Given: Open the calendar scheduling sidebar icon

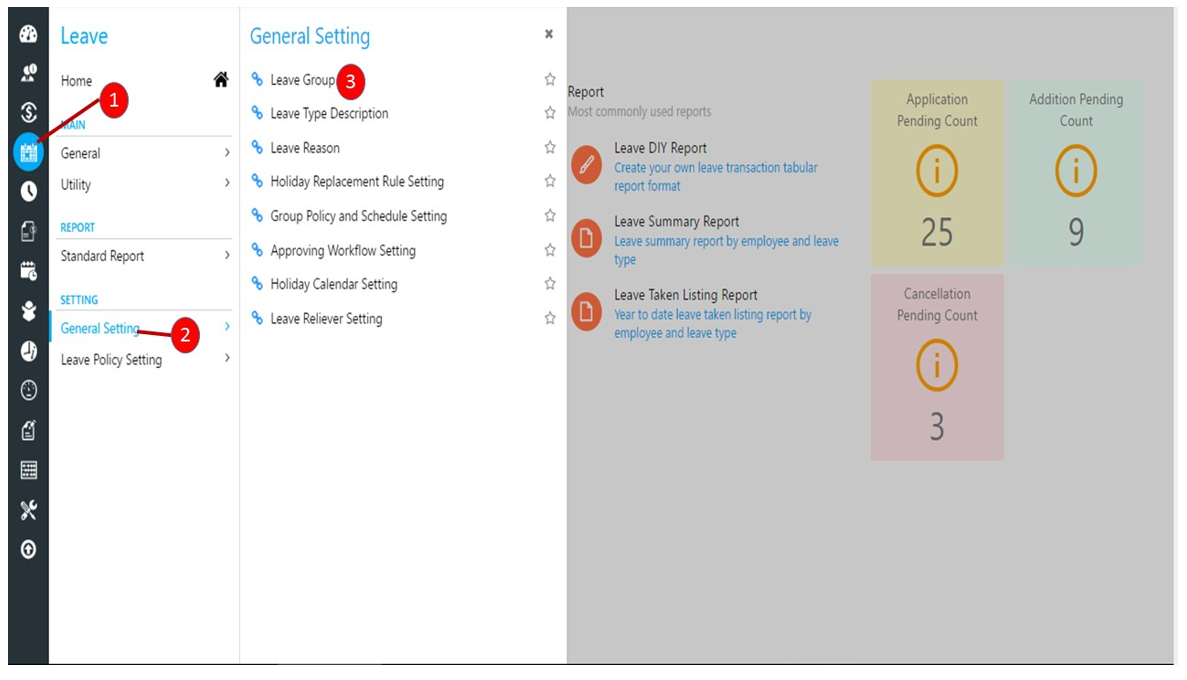Looking at the screenshot, I should coord(28,271).
